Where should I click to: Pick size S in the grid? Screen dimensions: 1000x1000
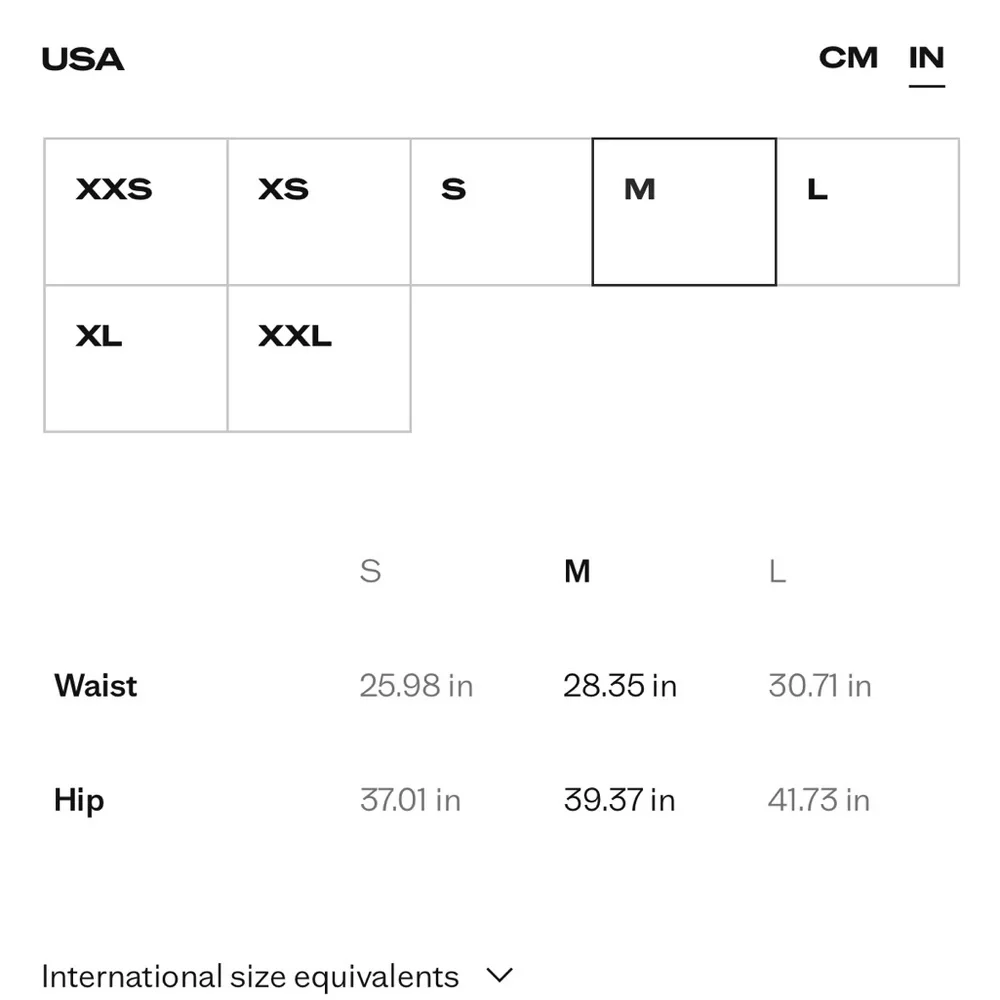[x=501, y=212]
